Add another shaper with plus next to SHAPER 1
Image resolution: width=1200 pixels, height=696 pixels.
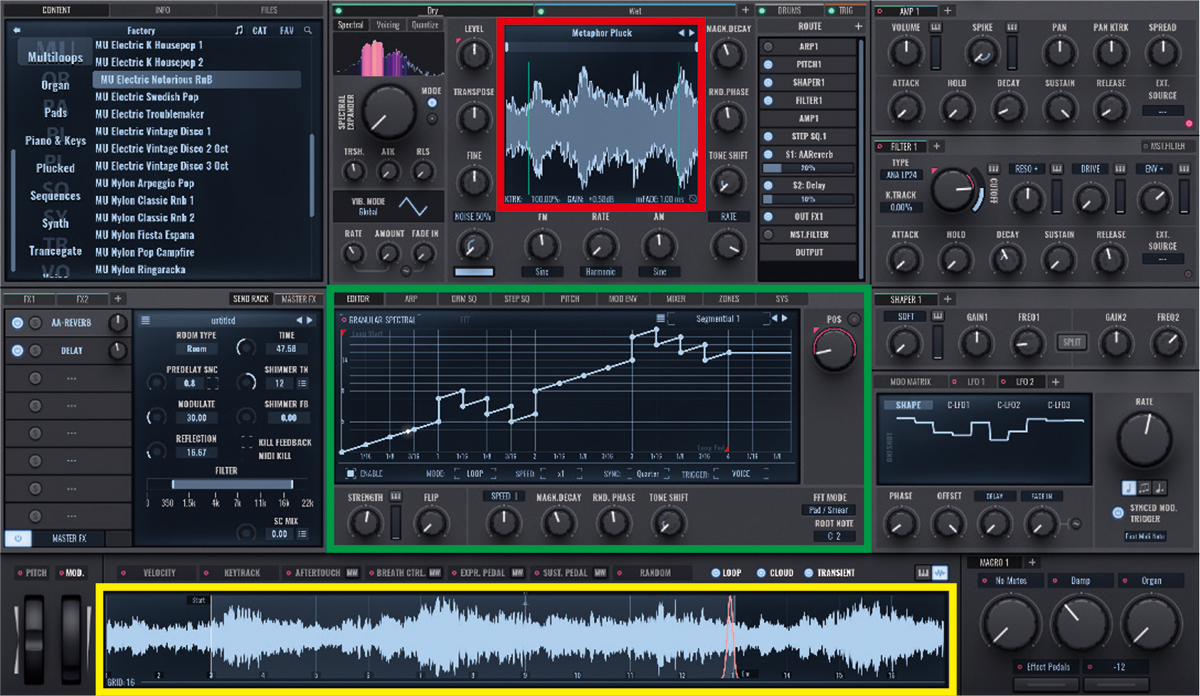[x=947, y=299]
